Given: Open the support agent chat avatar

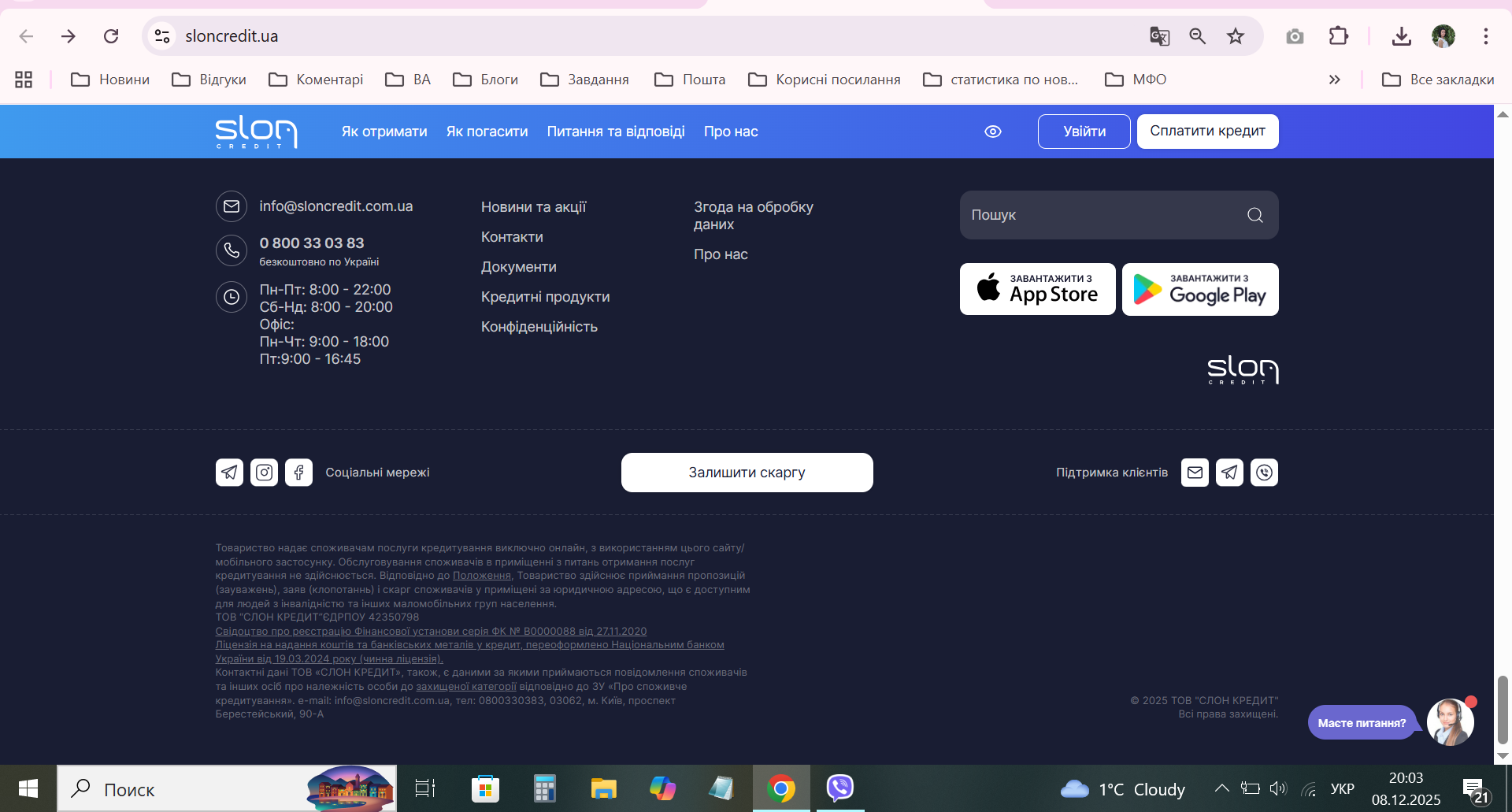Looking at the screenshot, I should tap(1451, 721).
